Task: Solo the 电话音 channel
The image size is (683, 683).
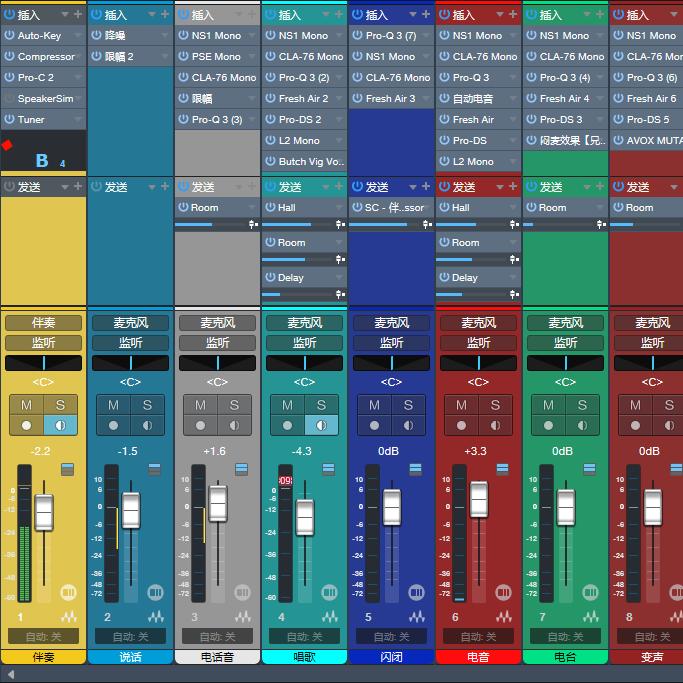Action: [234, 405]
